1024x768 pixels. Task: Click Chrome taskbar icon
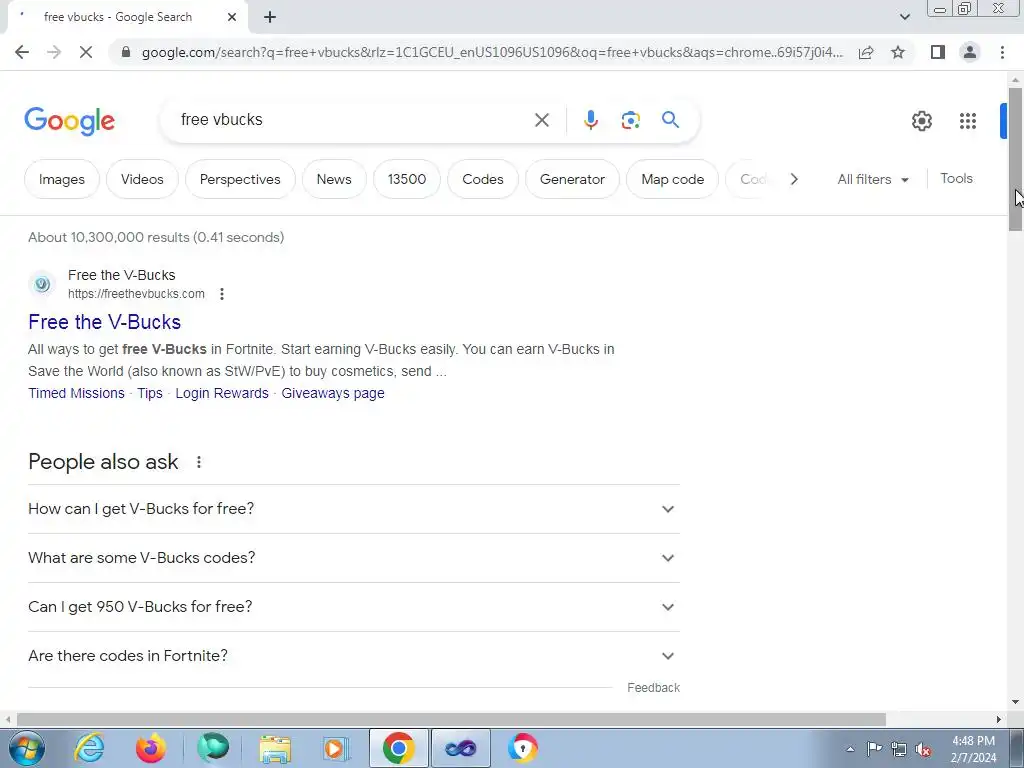click(398, 748)
